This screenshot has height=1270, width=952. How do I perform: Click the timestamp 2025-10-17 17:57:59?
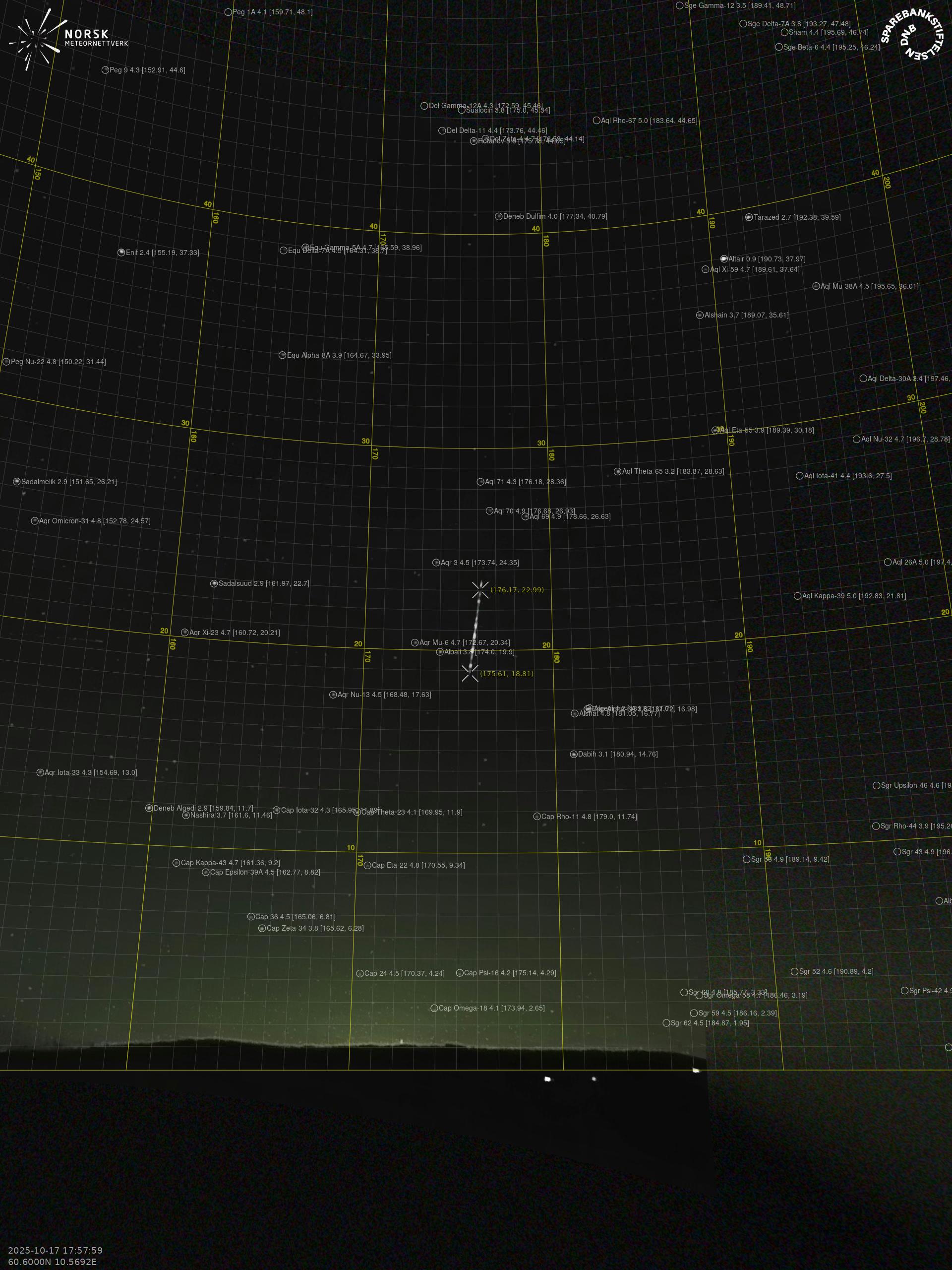56,1250
